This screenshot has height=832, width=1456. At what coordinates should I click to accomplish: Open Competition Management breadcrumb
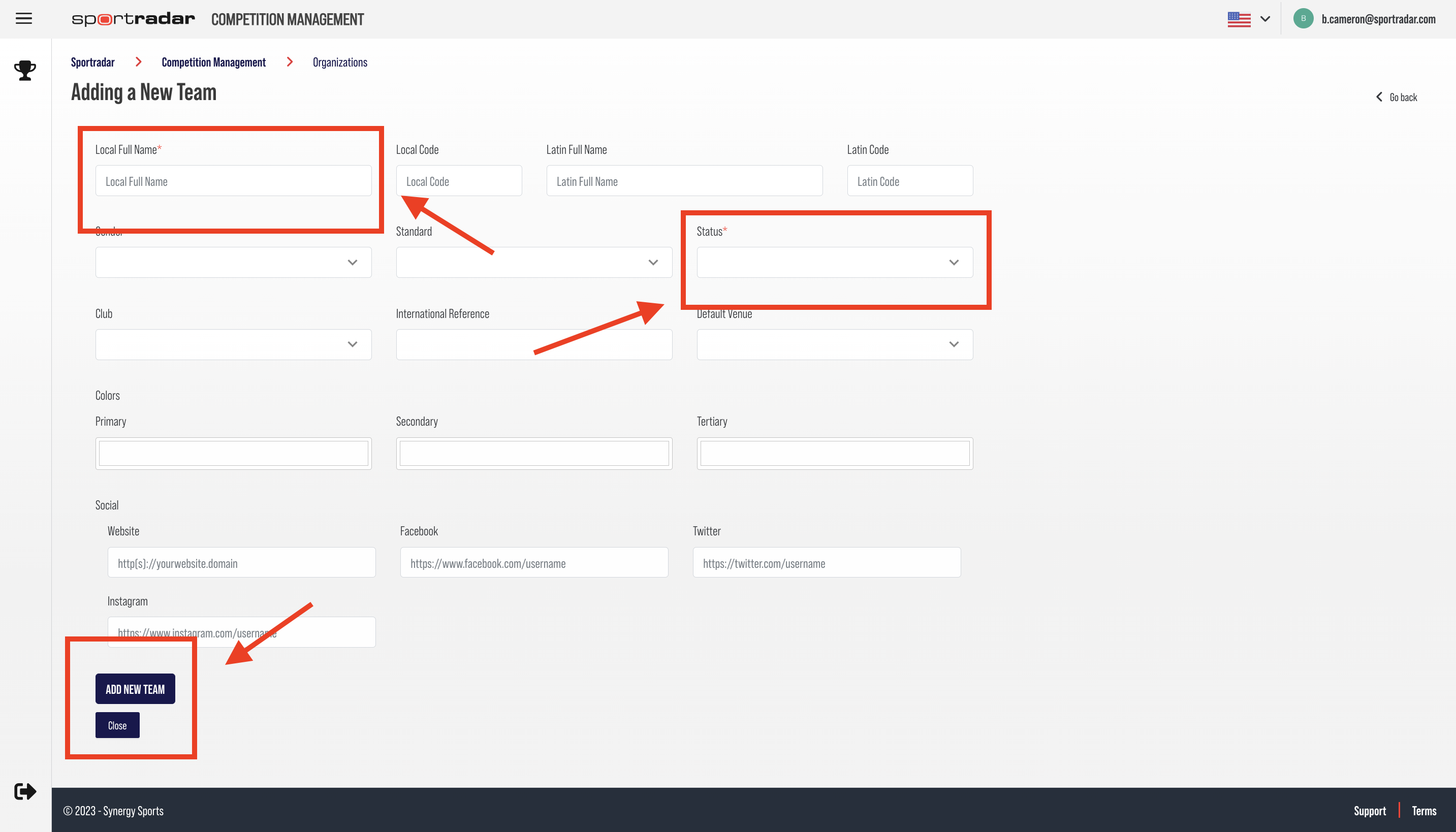click(214, 62)
